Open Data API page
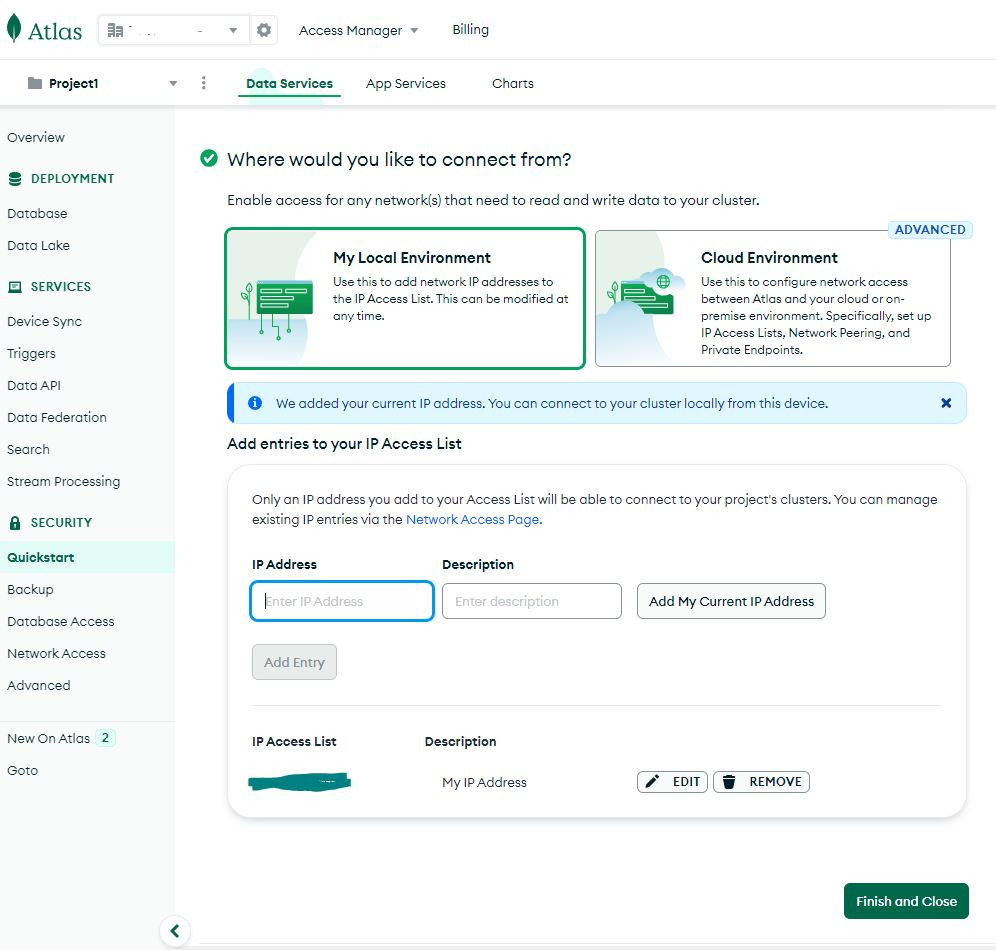996x950 pixels. [x=34, y=385]
